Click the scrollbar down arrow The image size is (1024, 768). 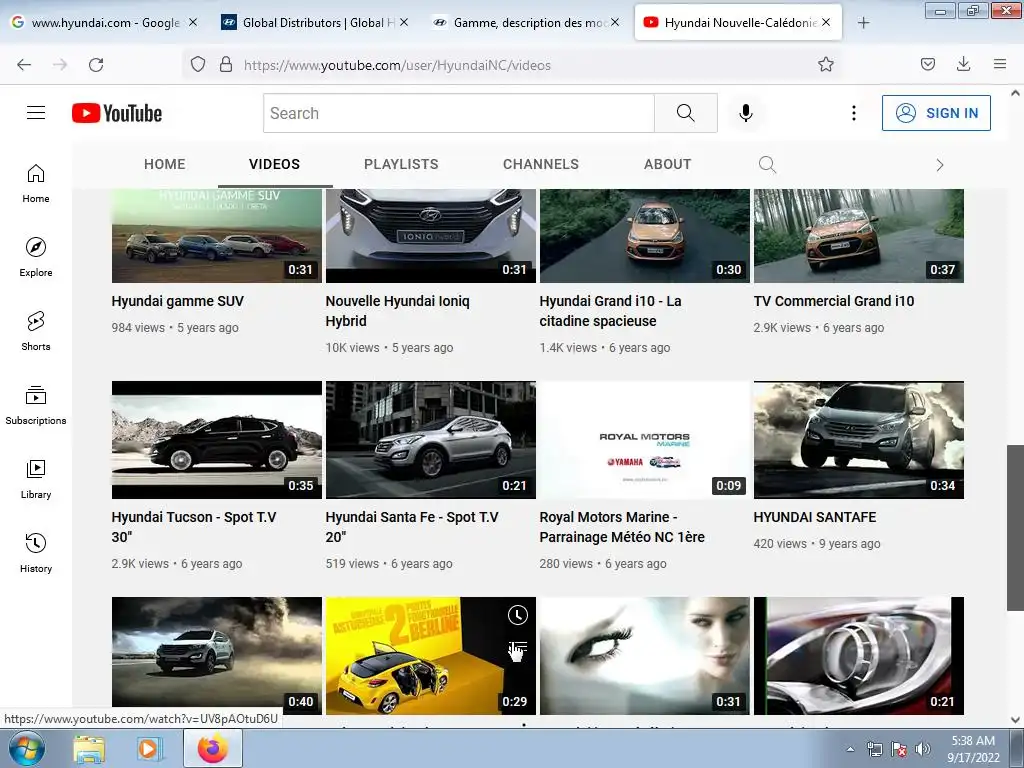tap(1015, 720)
